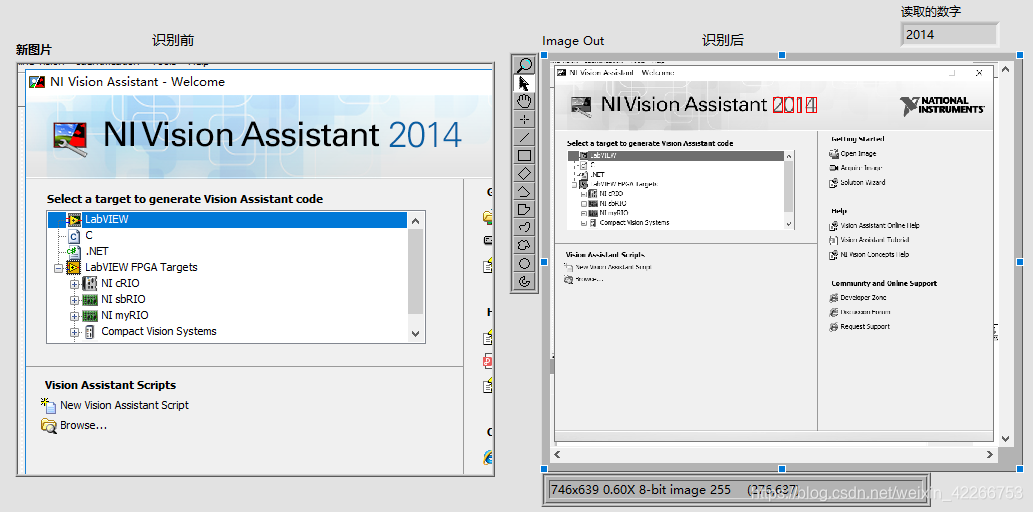
Task: Select Compact Vision Systems row in Image Out
Action: [634, 223]
